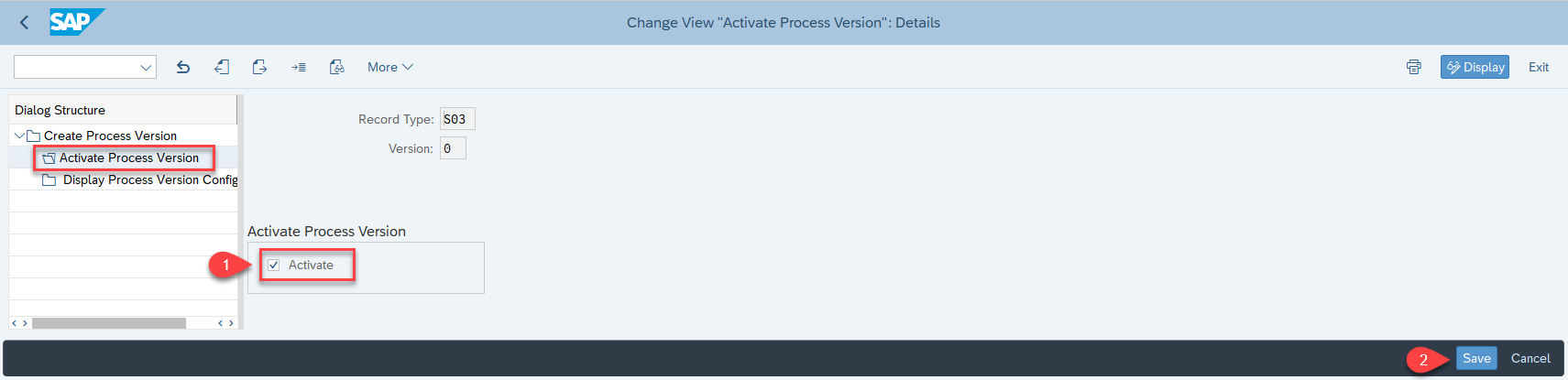Collapse the Create Process Version node

[19, 136]
